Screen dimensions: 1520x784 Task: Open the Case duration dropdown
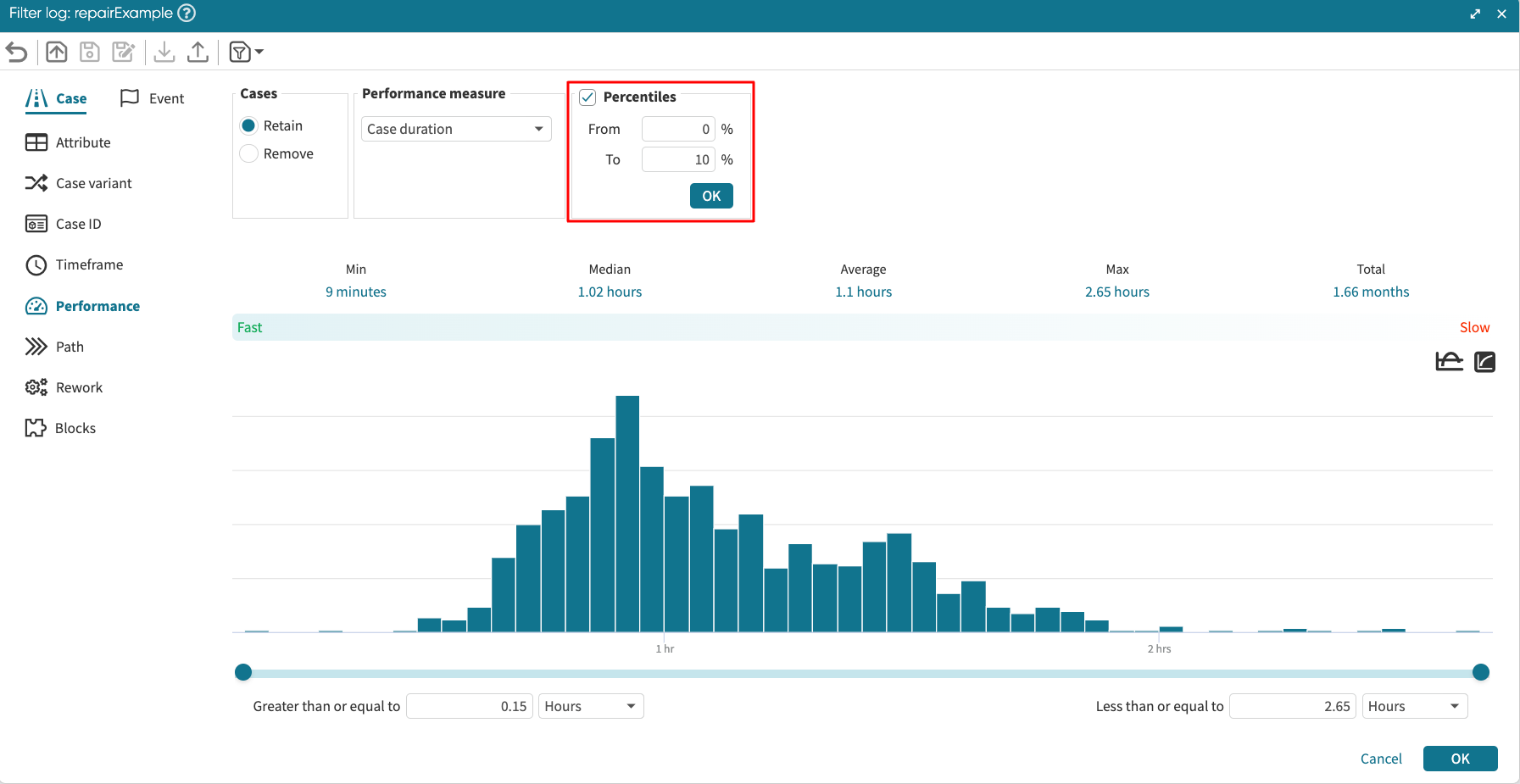coord(456,129)
